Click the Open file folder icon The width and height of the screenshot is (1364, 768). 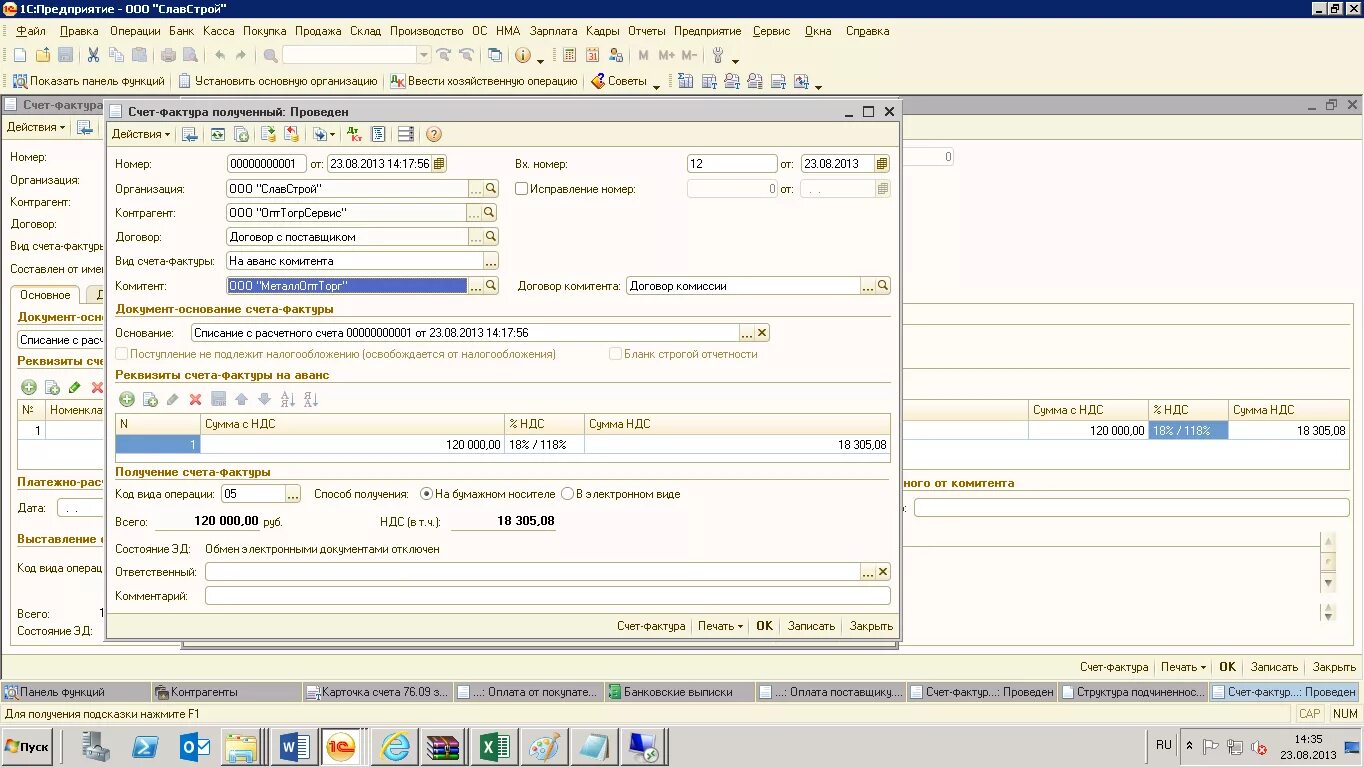pos(42,56)
